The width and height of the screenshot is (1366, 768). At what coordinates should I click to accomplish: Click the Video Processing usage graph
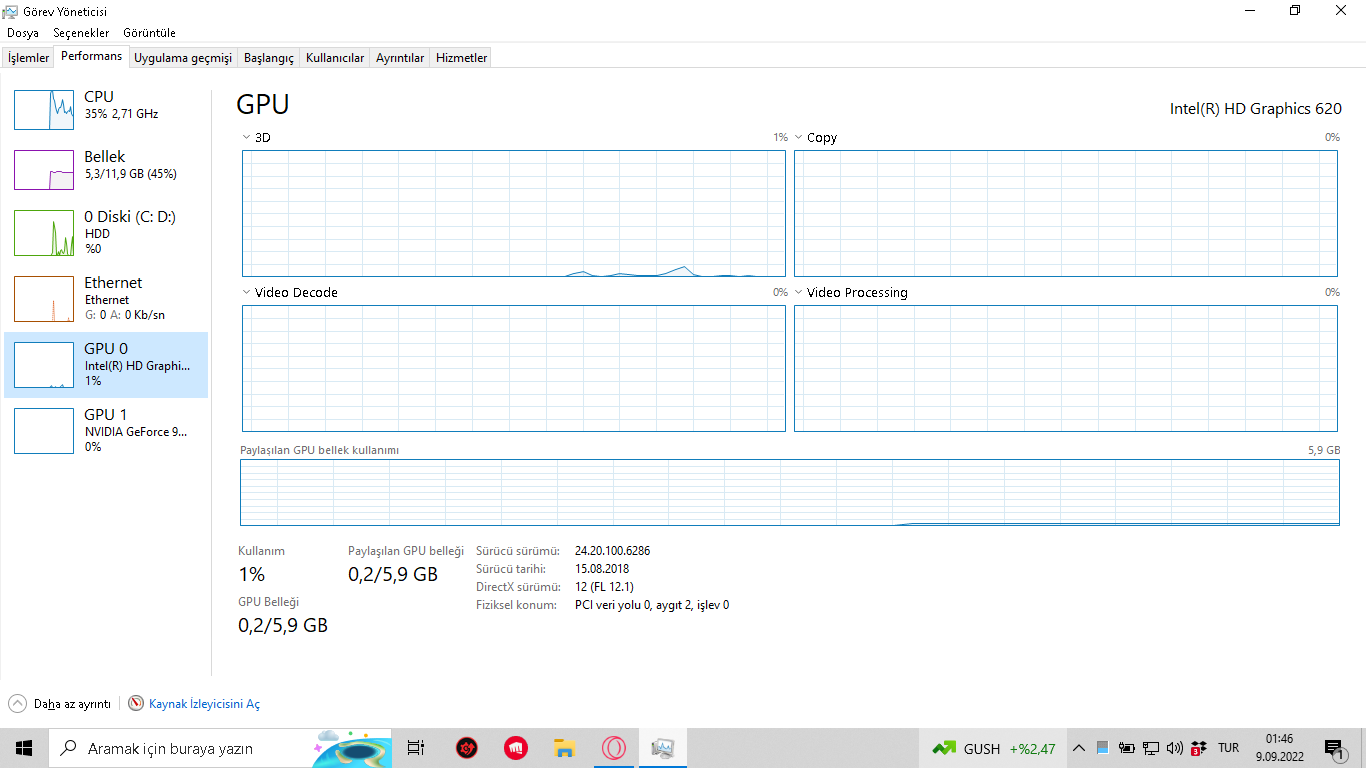click(1066, 368)
